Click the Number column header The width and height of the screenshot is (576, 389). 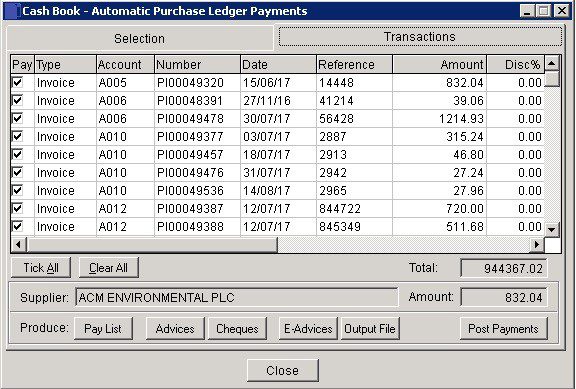pos(197,64)
